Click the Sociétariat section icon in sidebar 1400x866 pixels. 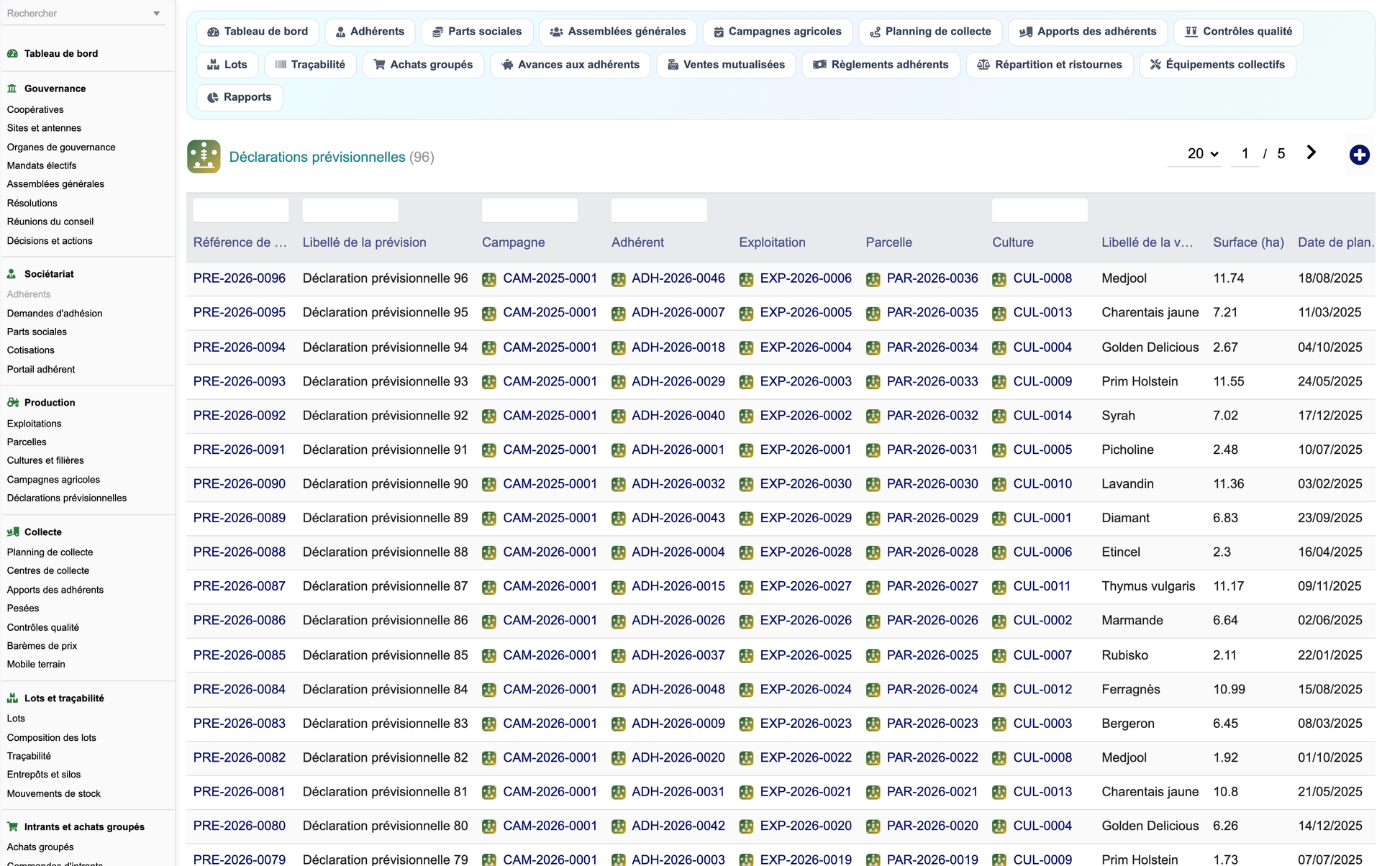coord(12,274)
